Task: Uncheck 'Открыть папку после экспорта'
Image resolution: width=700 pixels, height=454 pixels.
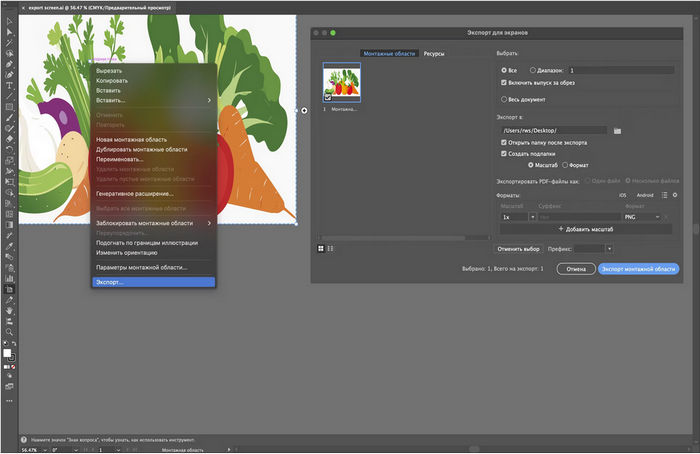Action: point(504,143)
